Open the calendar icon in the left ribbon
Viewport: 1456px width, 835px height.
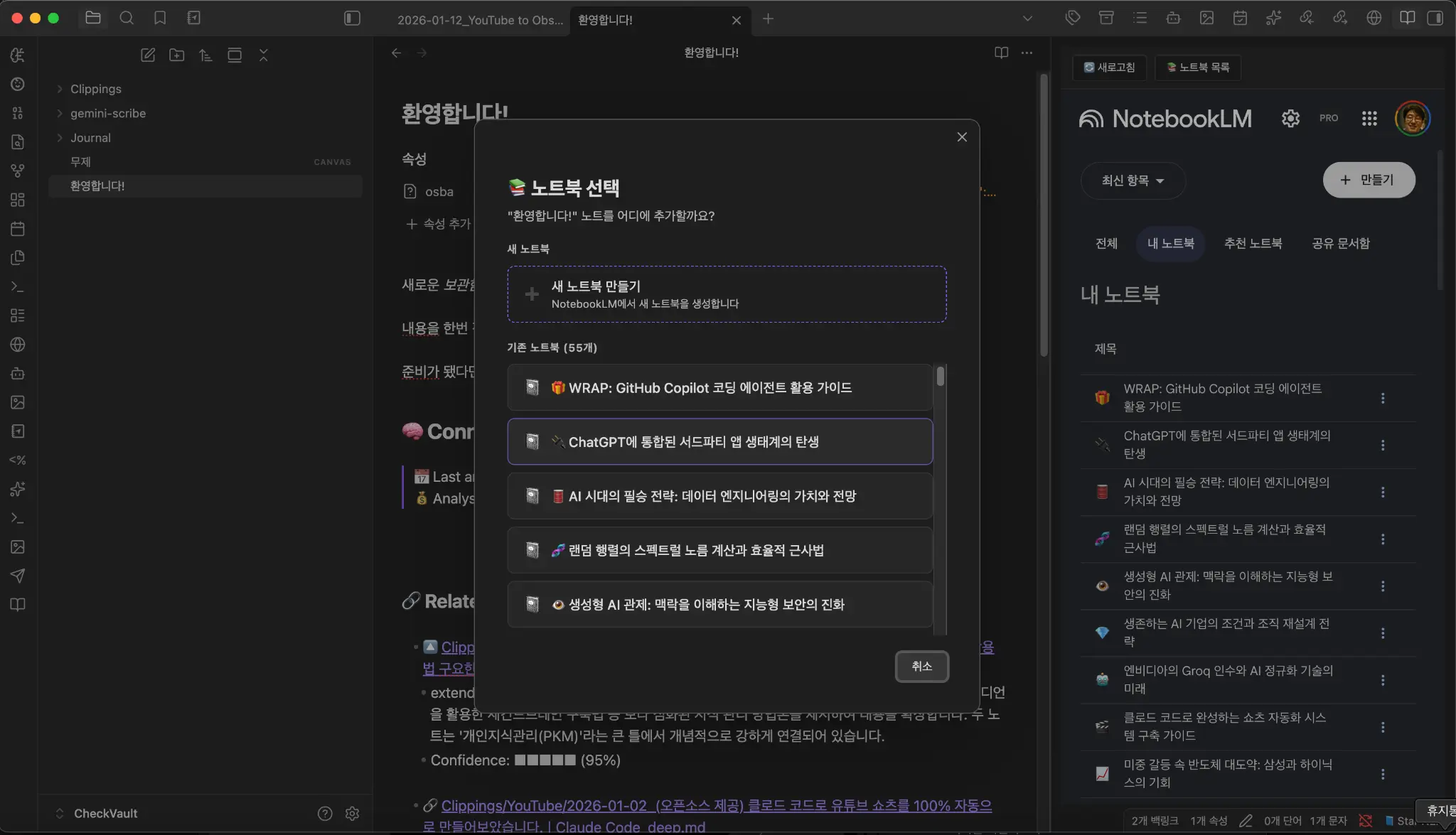pos(18,229)
